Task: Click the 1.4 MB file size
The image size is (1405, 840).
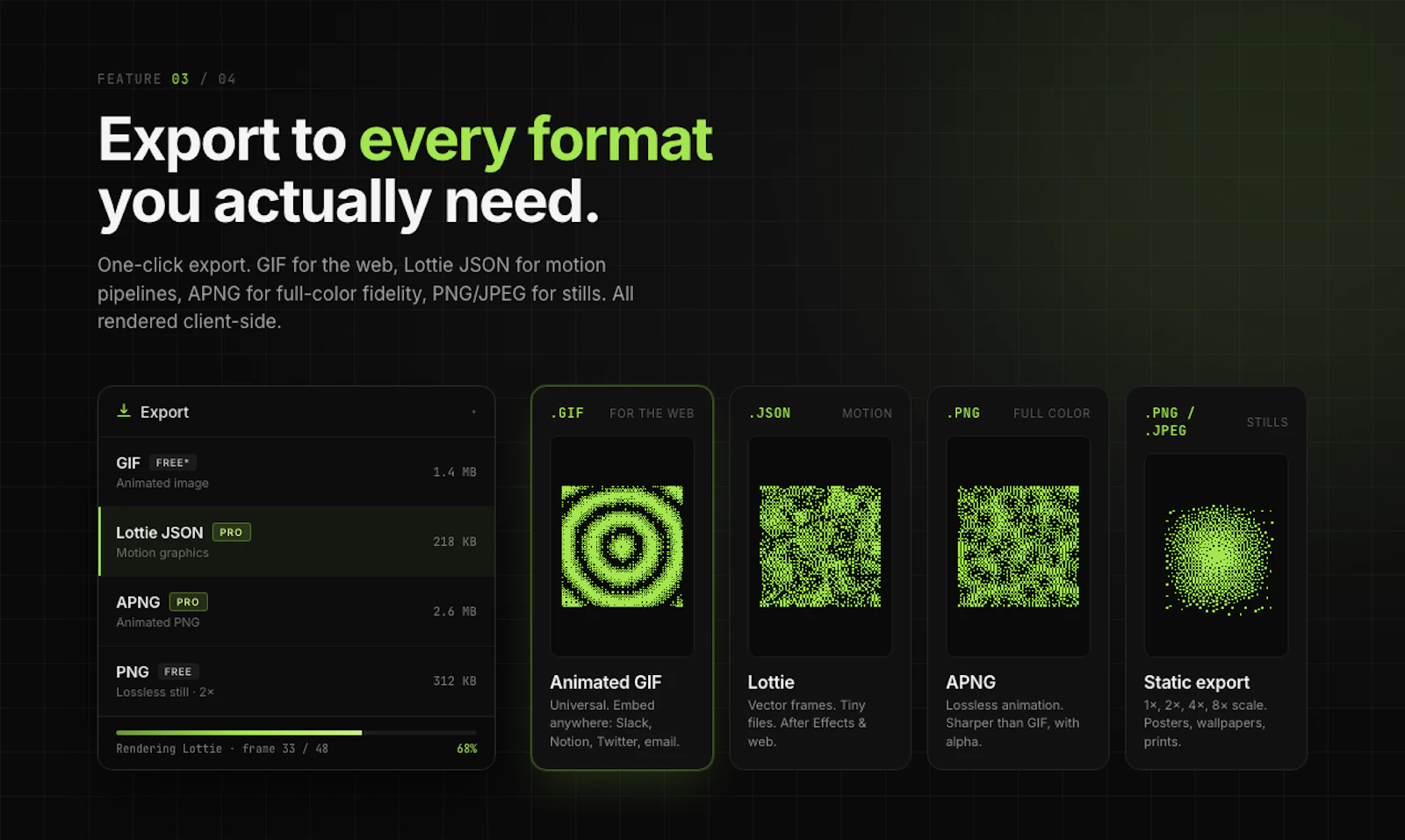Action: [455, 472]
